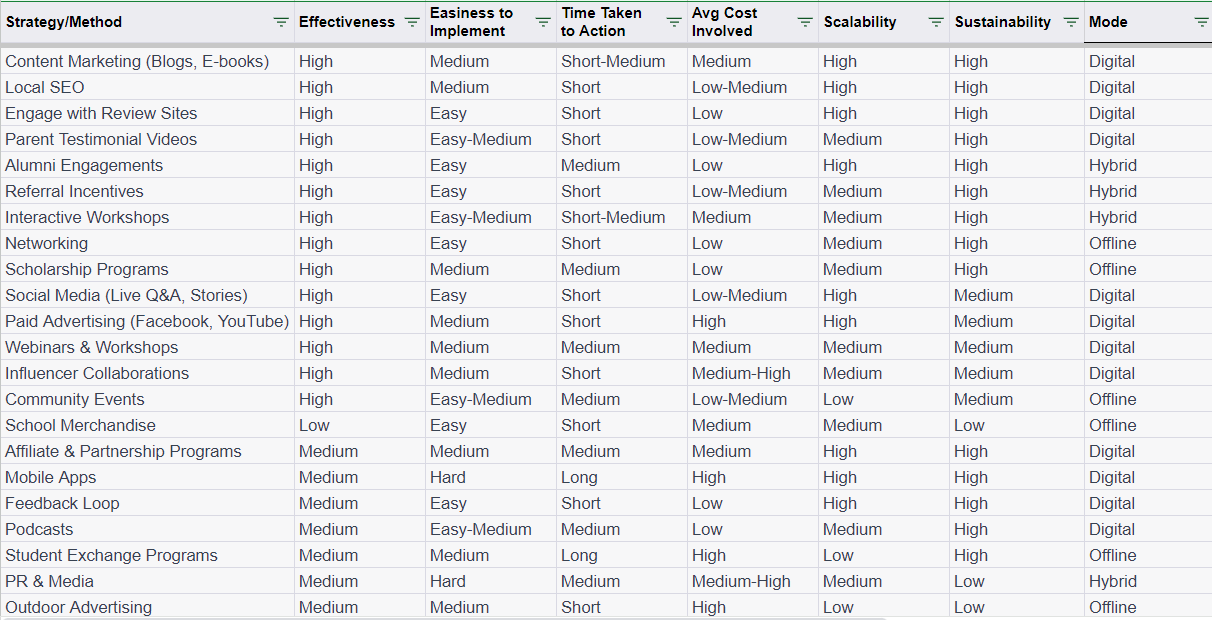Click the Effectiveness column filter icon
The width and height of the screenshot is (1212, 620).
411,22
